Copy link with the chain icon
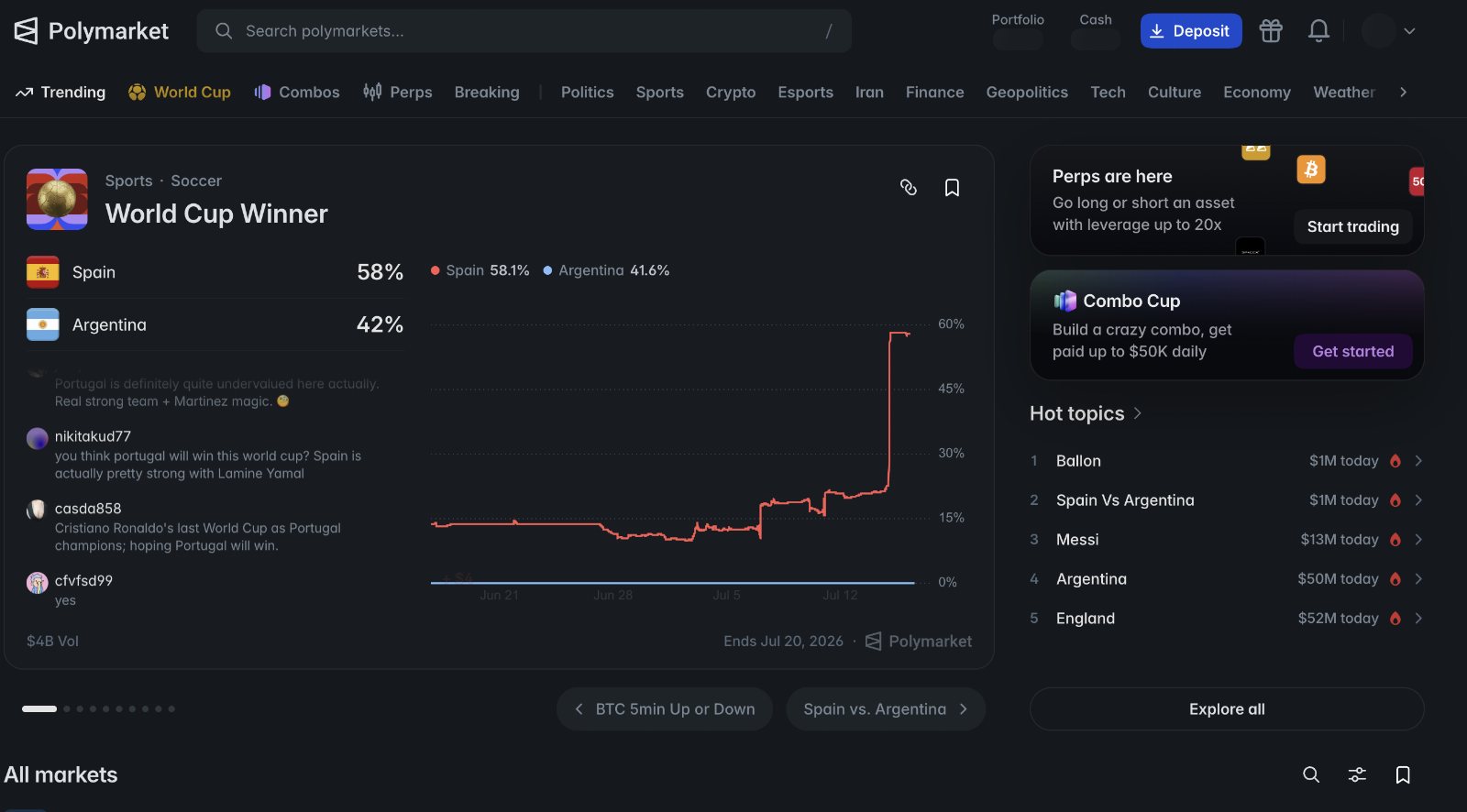This screenshot has height=812, width=1467. coord(909,187)
